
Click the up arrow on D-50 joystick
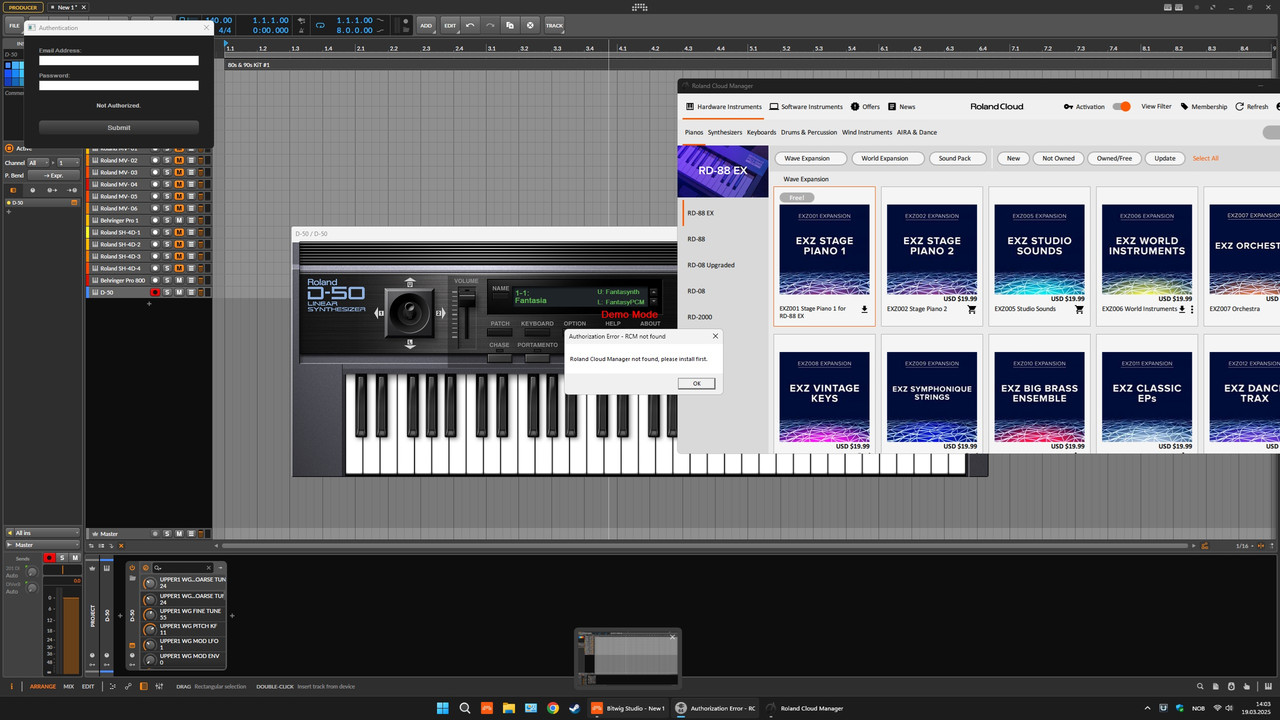tap(410, 282)
